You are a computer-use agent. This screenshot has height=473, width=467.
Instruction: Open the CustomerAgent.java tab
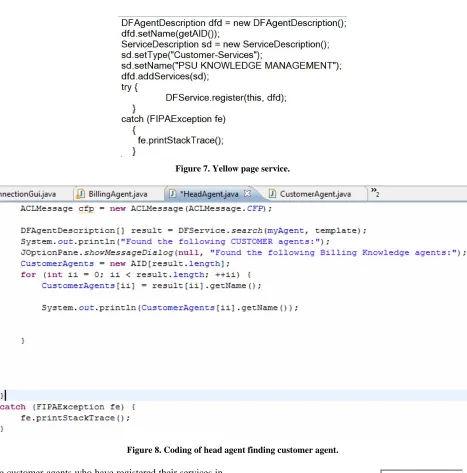(x=315, y=194)
